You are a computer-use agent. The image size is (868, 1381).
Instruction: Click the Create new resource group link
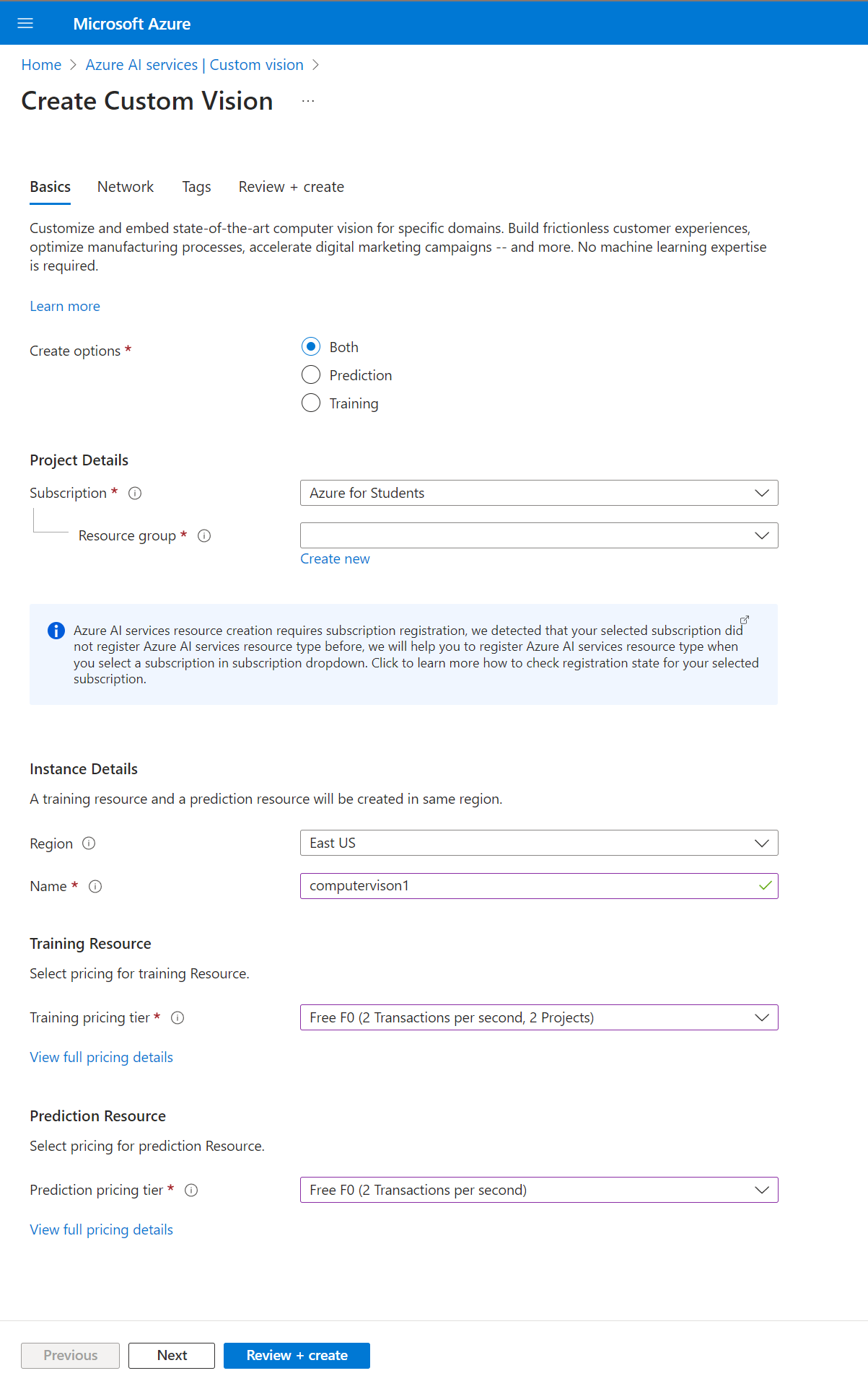[335, 559]
